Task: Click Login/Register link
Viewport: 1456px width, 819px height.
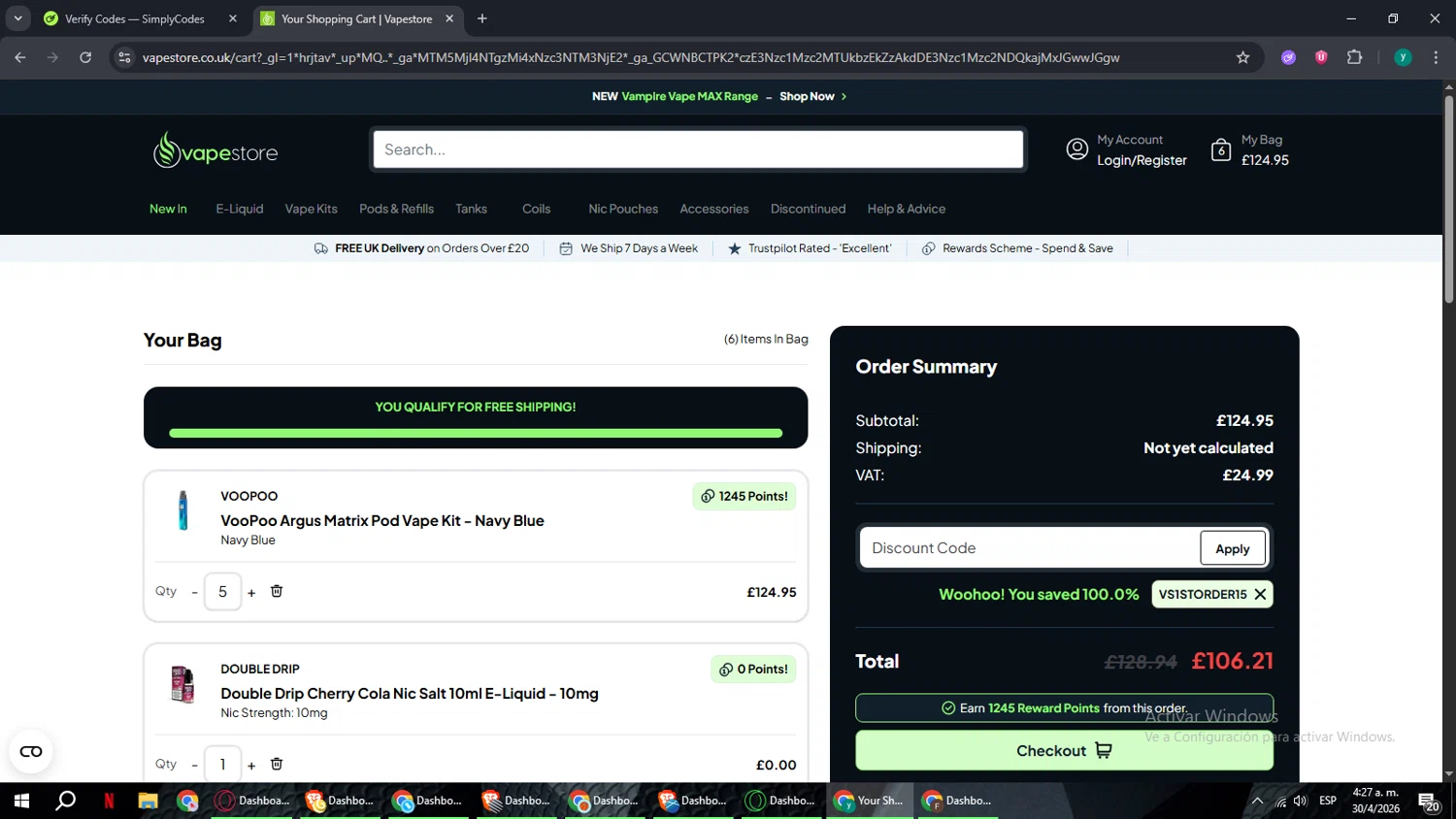Action: click(x=1142, y=160)
